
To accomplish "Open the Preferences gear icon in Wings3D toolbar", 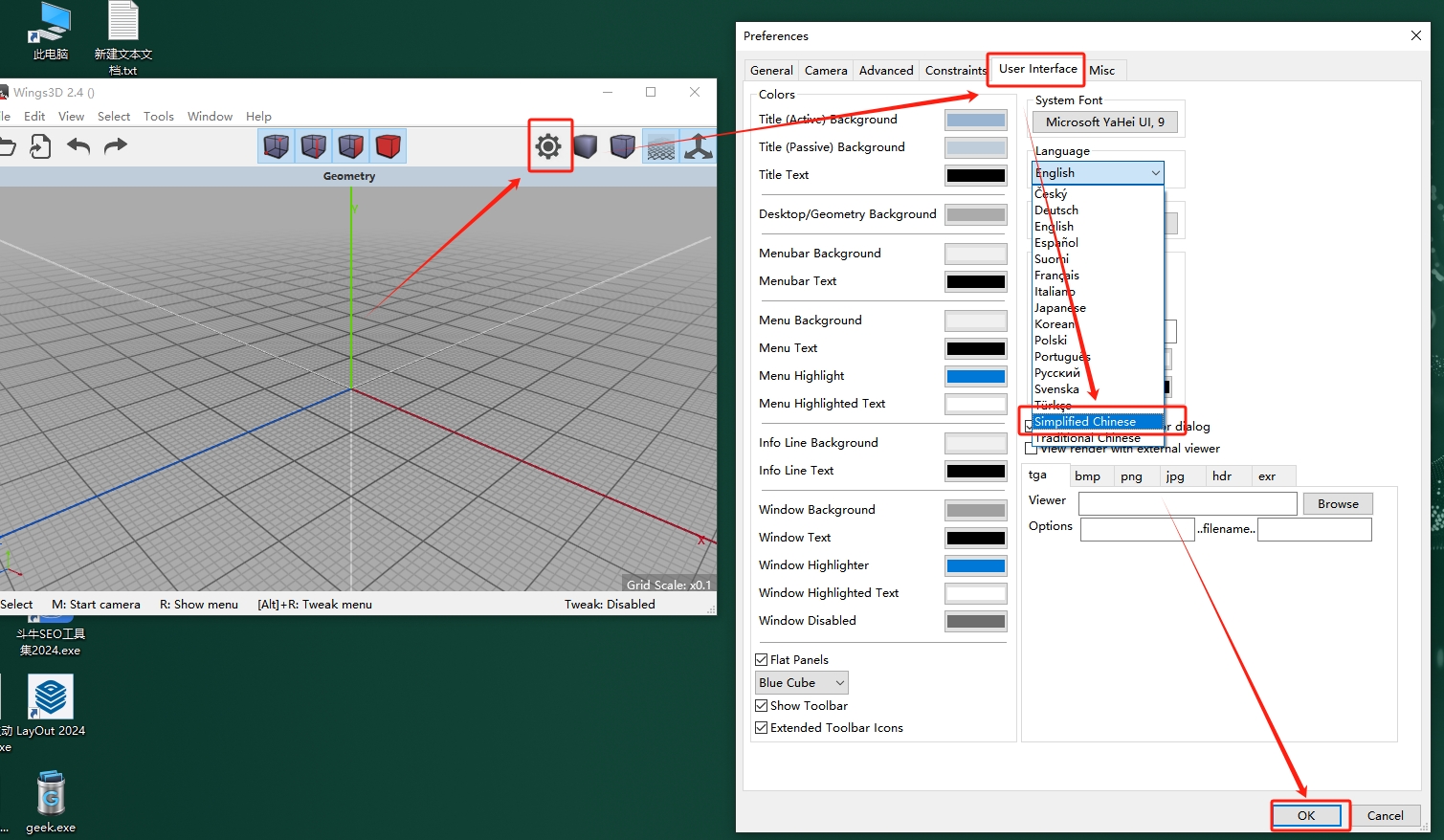I will click(548, 146).
